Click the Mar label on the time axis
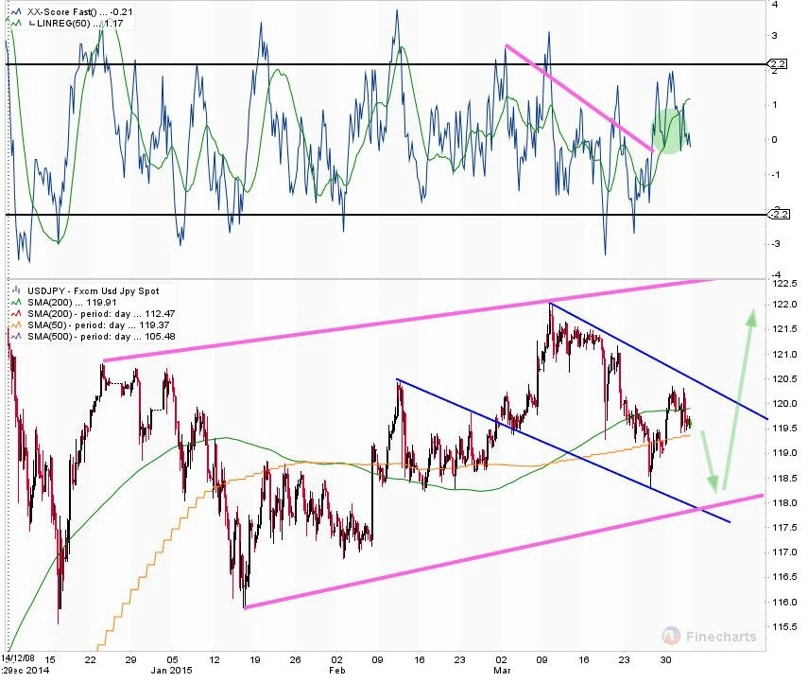This screenshot has width=808, height=683. click(501, 670)
